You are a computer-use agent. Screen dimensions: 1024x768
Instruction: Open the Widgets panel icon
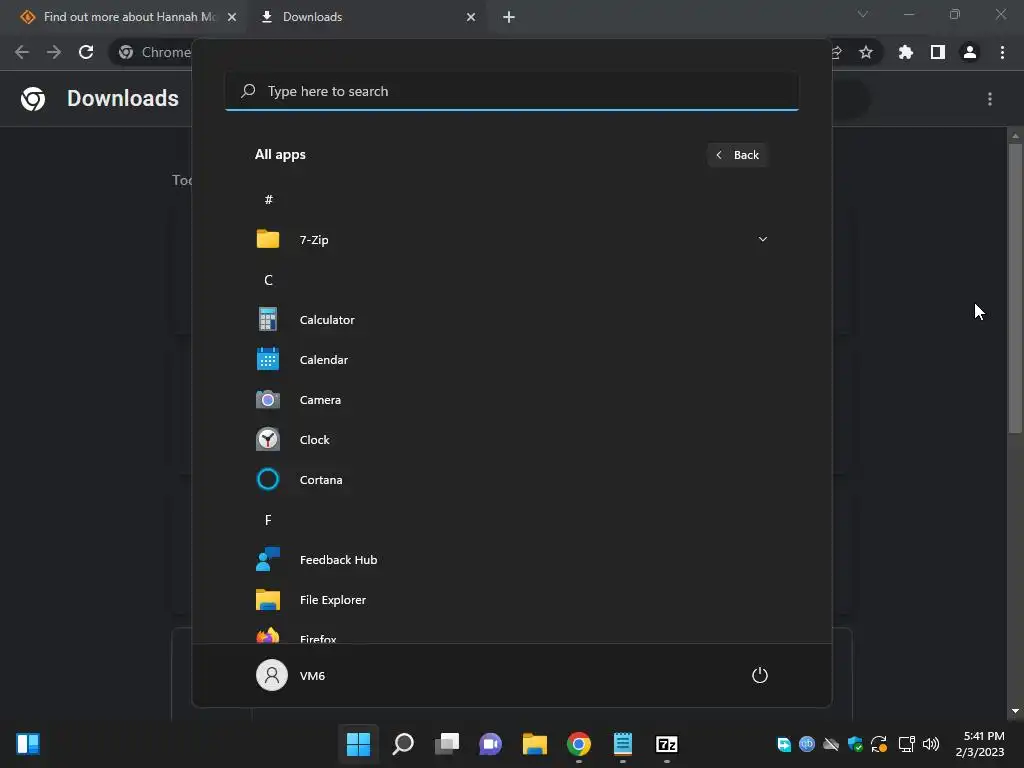click(28, 744)
